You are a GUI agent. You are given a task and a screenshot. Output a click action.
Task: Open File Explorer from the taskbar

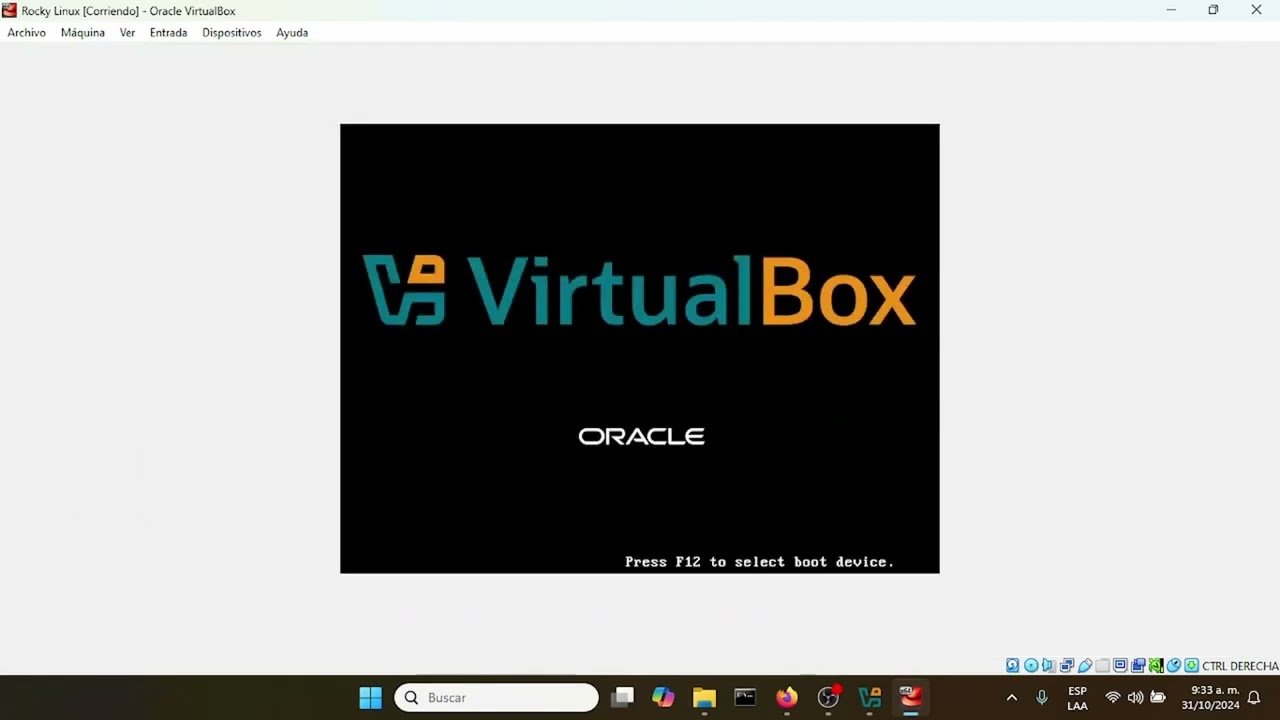pos(704,697)
